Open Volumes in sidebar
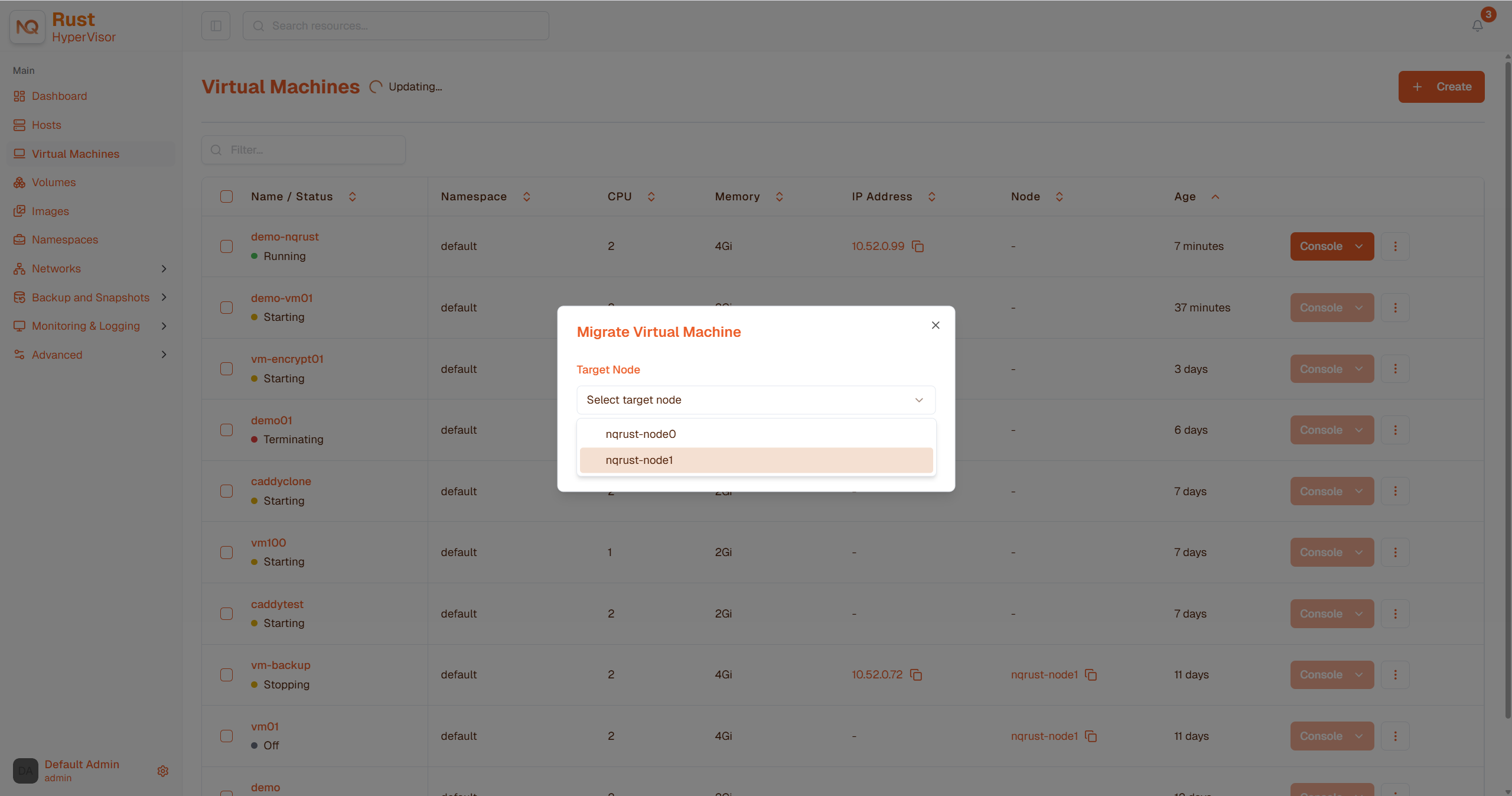The height and width of the screenshot is (796, 1512). point(92,183)
